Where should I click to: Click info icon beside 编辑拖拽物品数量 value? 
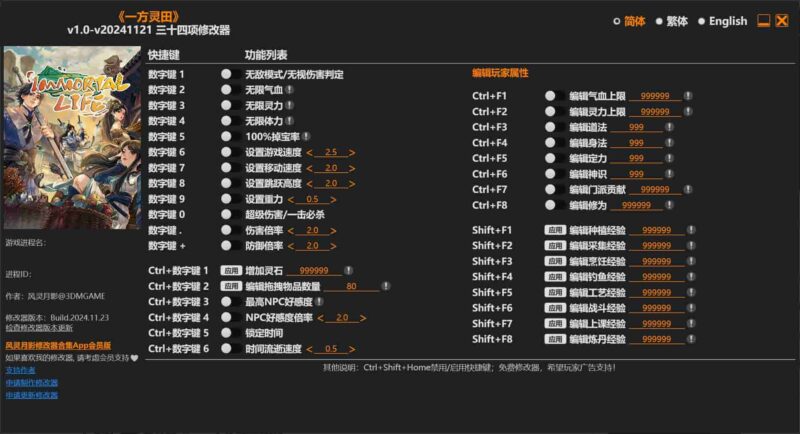386,286
